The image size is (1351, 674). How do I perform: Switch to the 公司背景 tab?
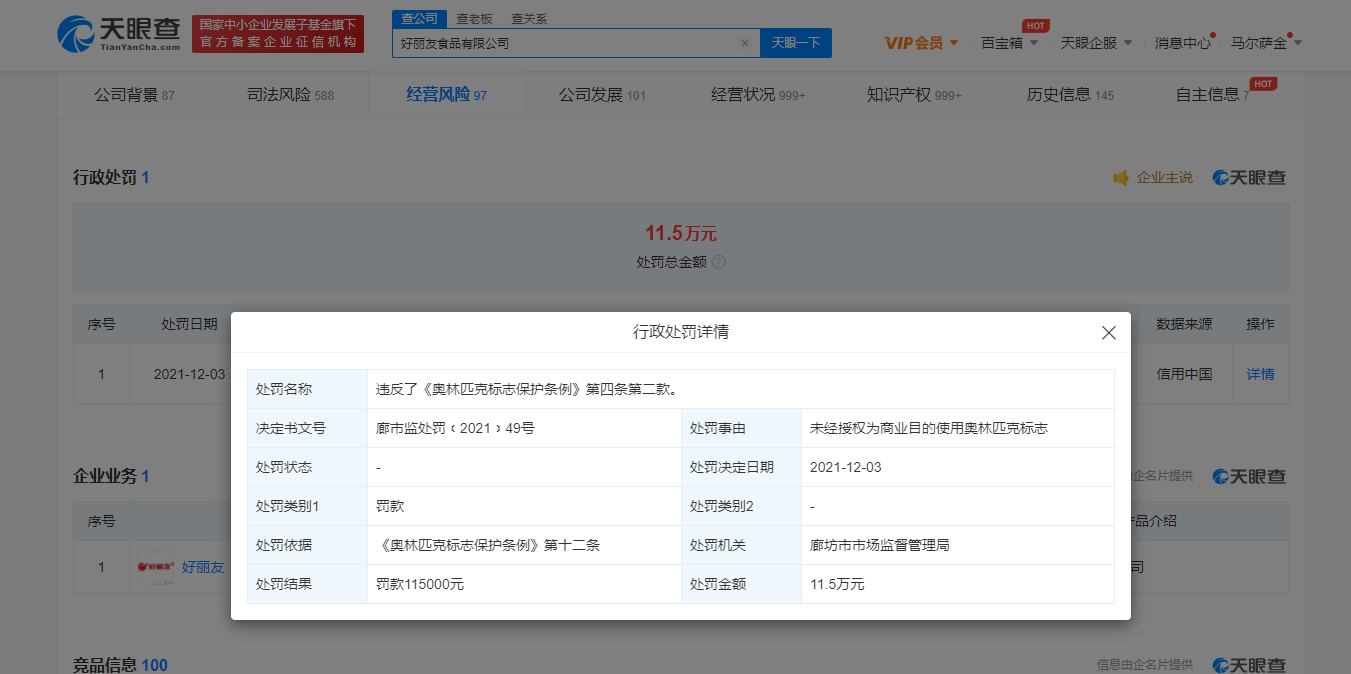[x=134, y=95]
